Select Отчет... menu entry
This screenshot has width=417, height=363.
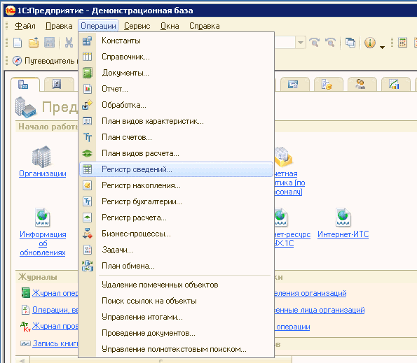(176, 89)
